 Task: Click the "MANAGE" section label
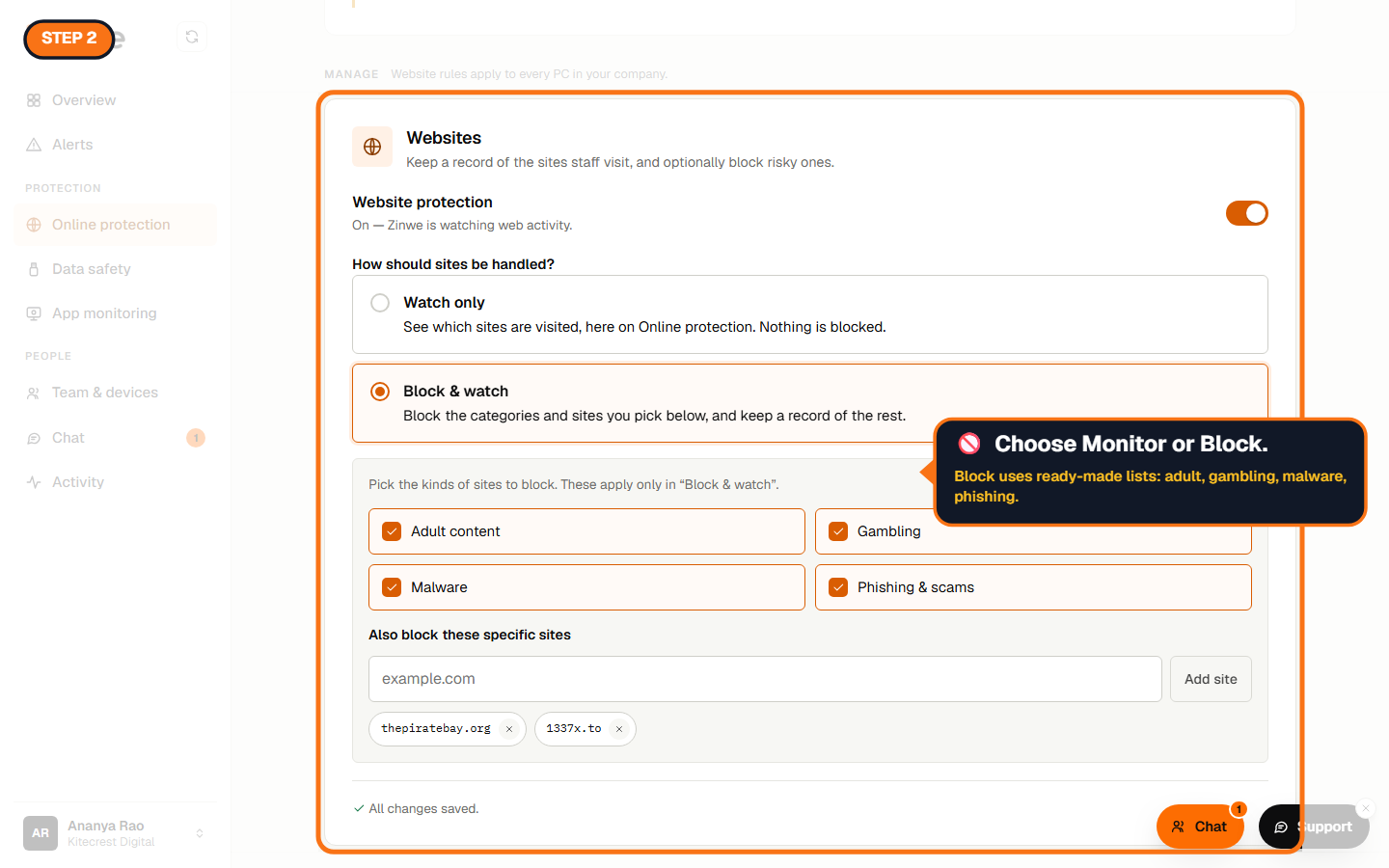[351, 74]
